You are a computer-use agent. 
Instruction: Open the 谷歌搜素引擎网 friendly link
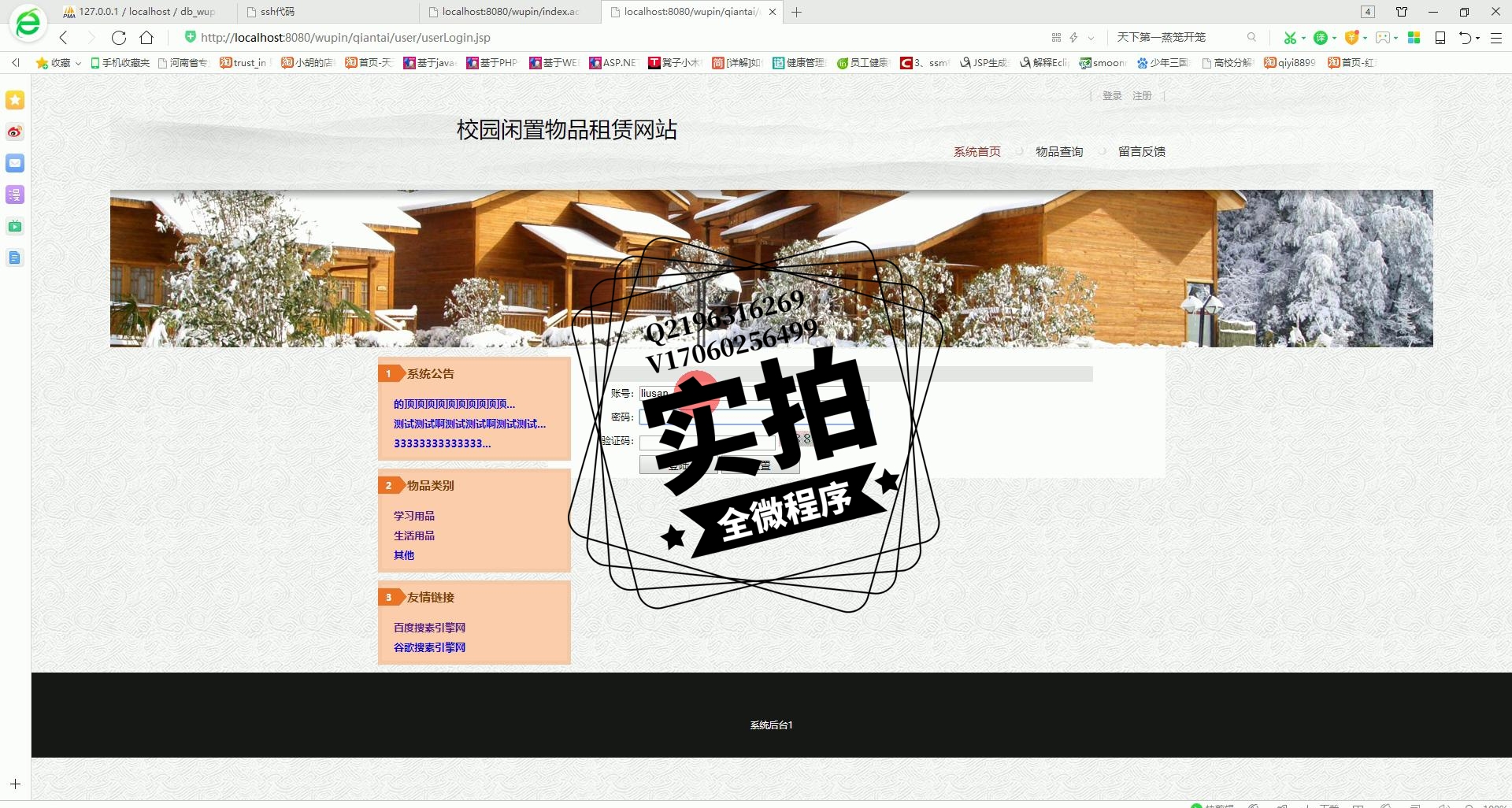430,647
